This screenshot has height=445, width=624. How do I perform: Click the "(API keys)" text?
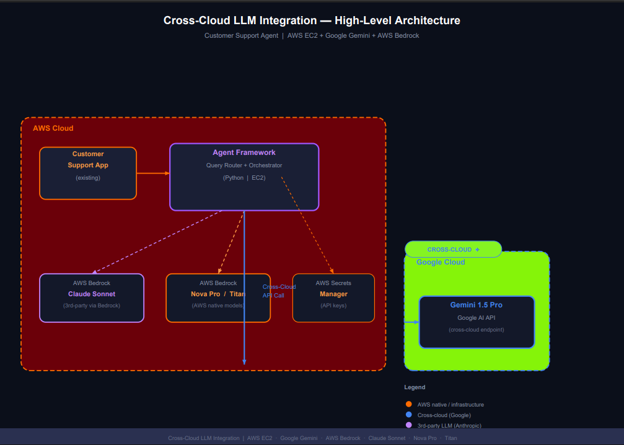333,306
